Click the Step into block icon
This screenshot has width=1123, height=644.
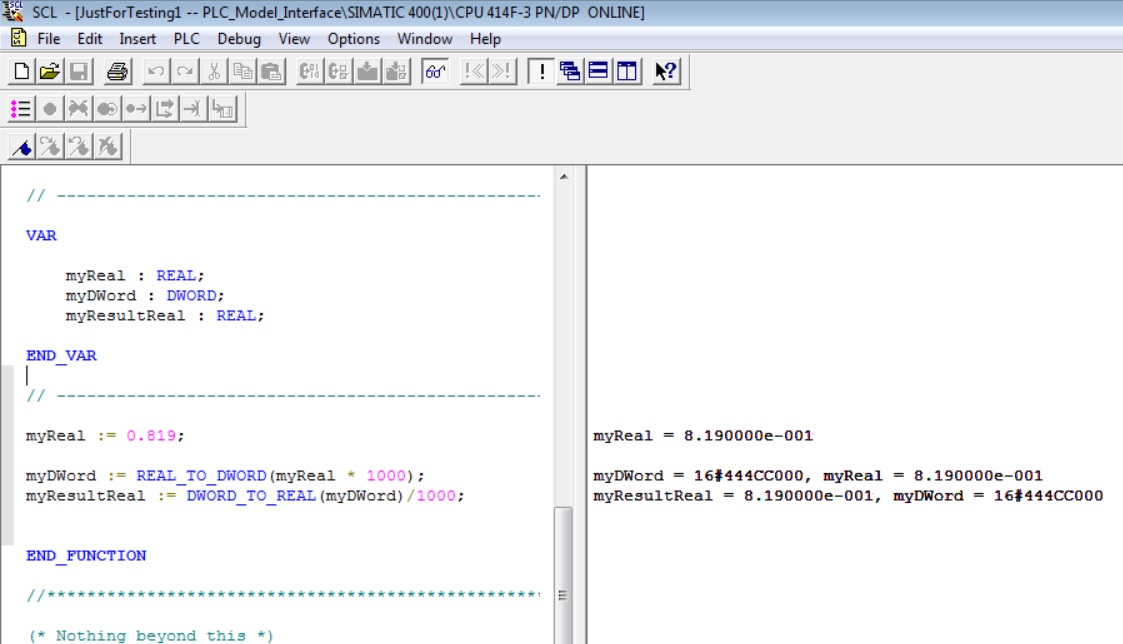pos(223,109)
